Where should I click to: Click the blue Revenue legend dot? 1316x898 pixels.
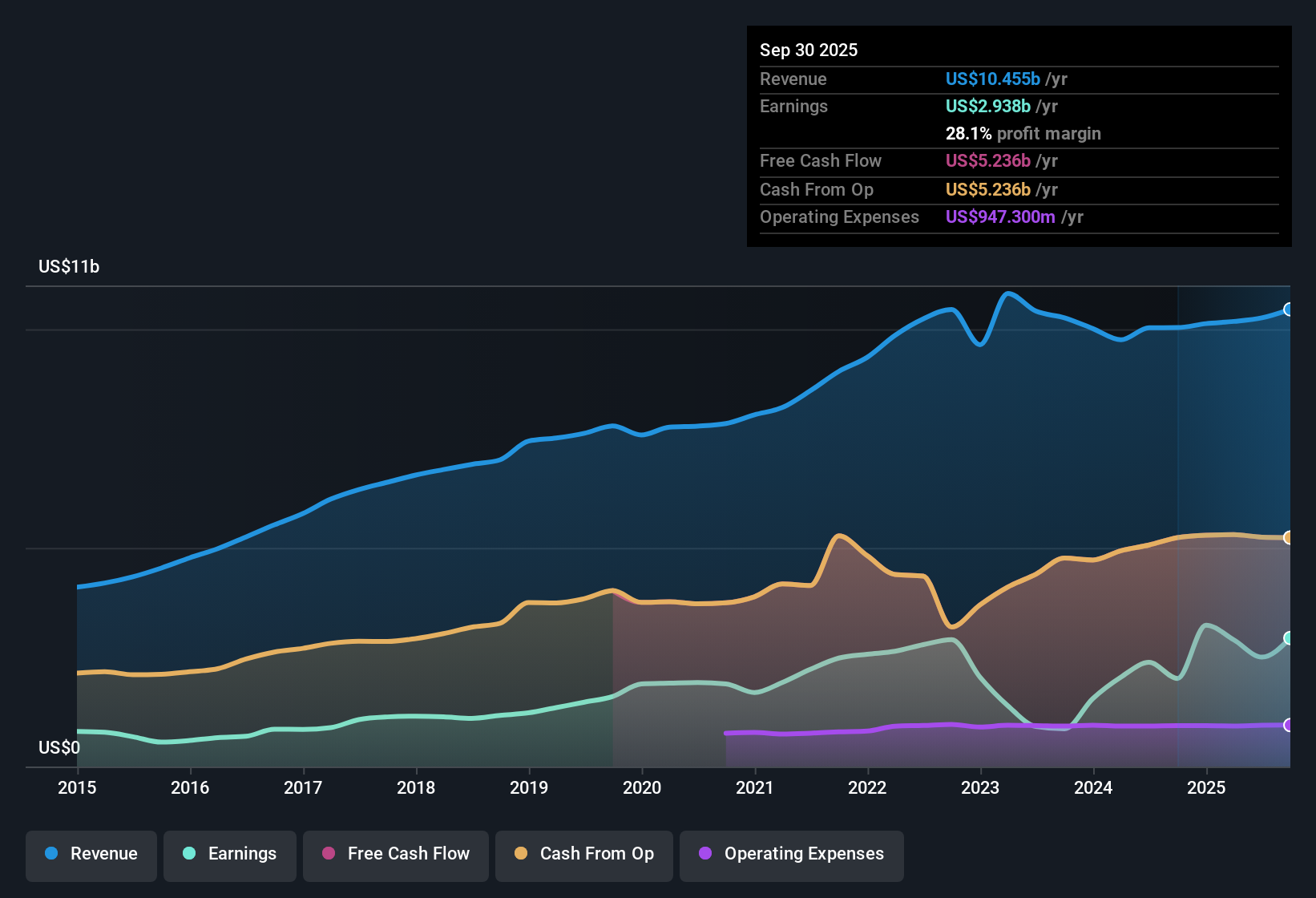50,854
